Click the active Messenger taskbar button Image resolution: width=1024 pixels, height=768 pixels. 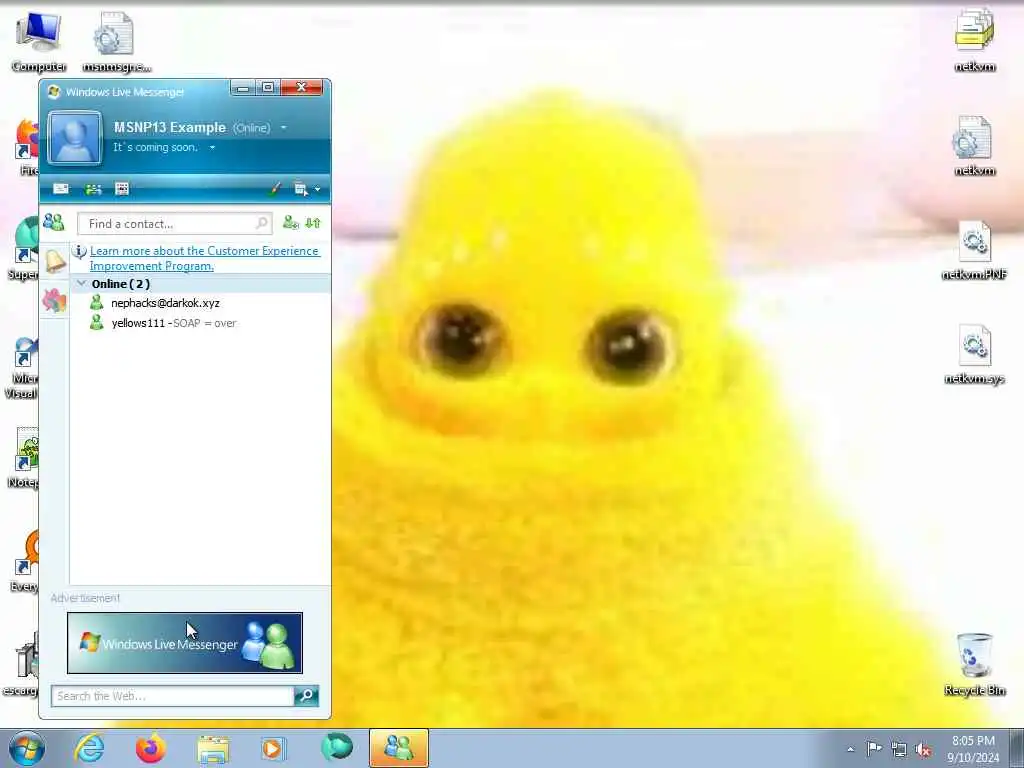pyautogui.click(x=399, y=748)
